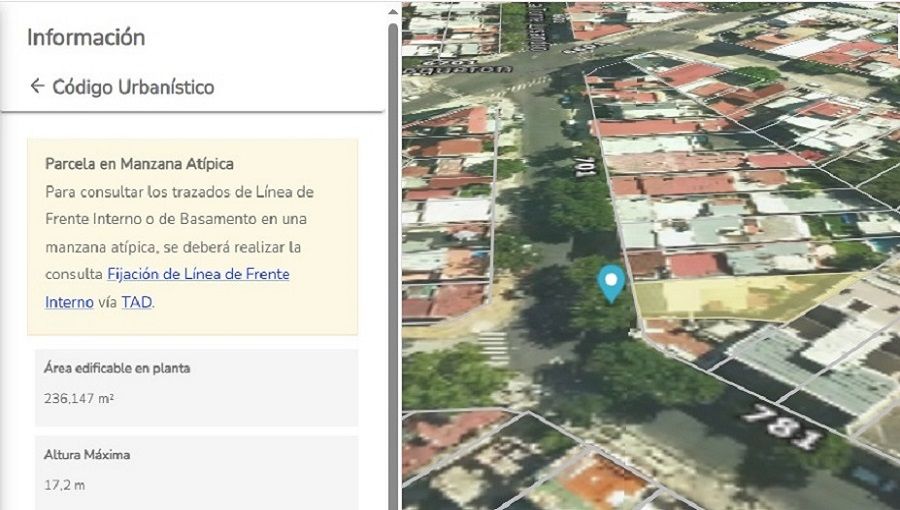Click the sidebar vertical scrollbar

[393, 200]
